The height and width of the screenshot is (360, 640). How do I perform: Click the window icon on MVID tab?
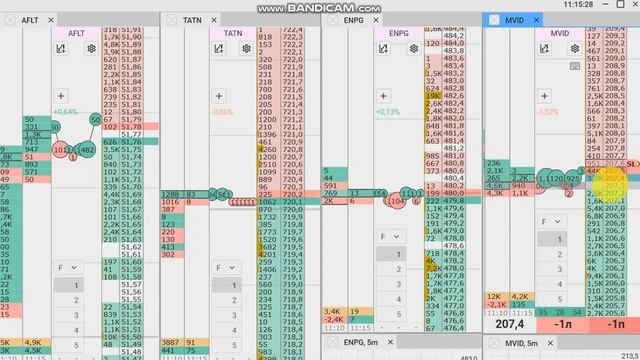(x=494, y=20)
